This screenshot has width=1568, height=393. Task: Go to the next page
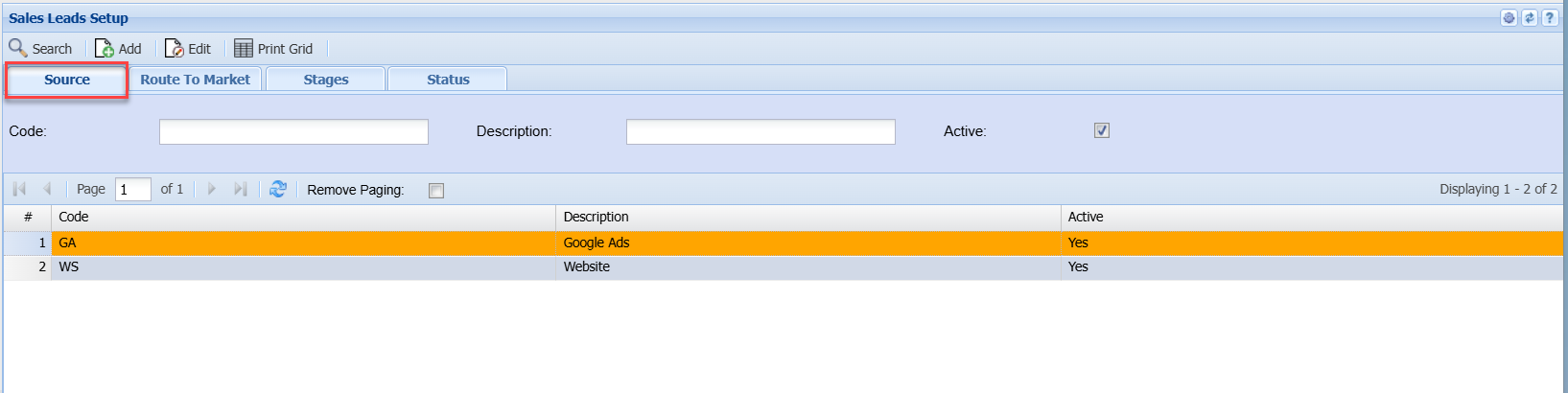(x=212, y=189)
